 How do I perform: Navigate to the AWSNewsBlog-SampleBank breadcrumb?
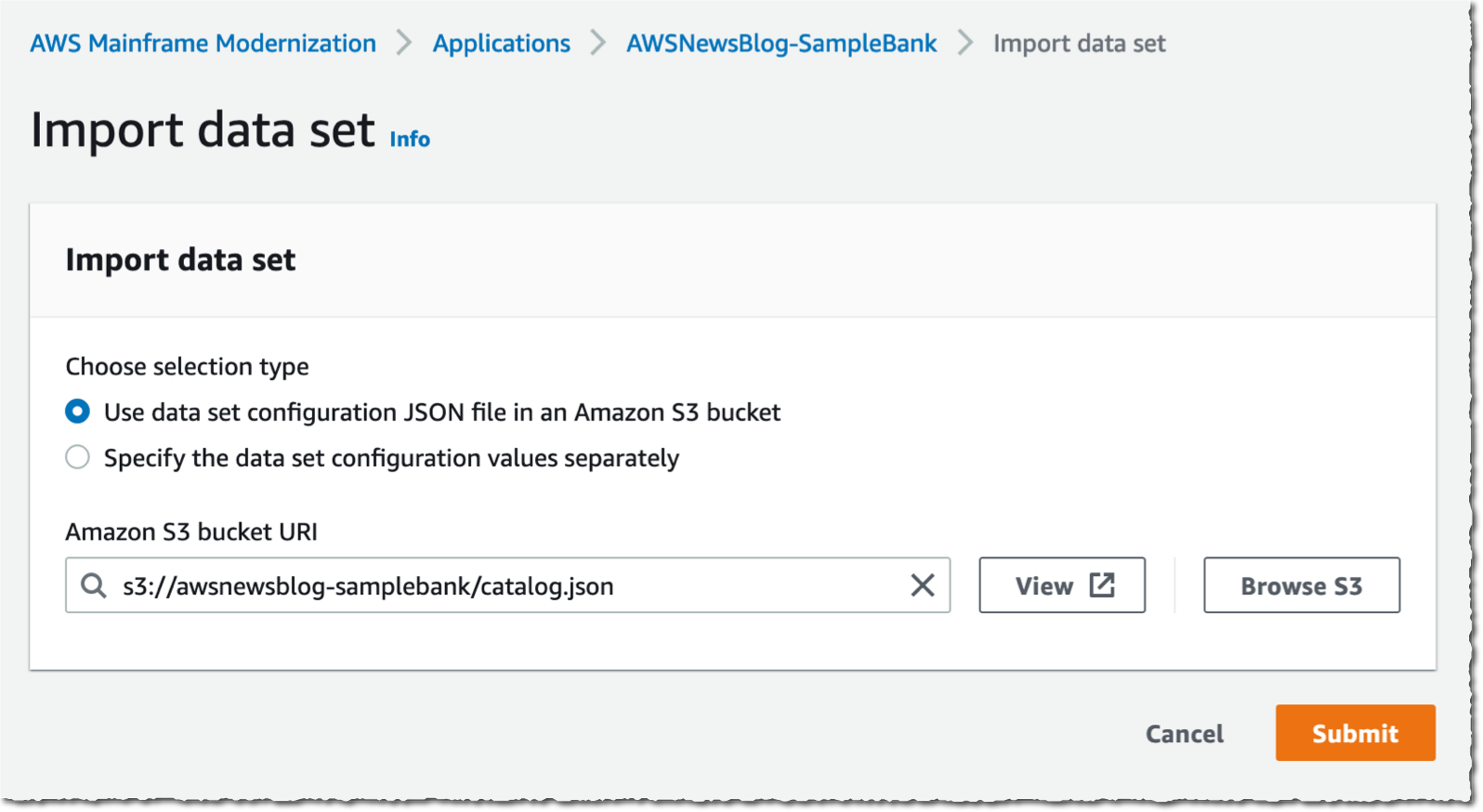tap(781, 44)
